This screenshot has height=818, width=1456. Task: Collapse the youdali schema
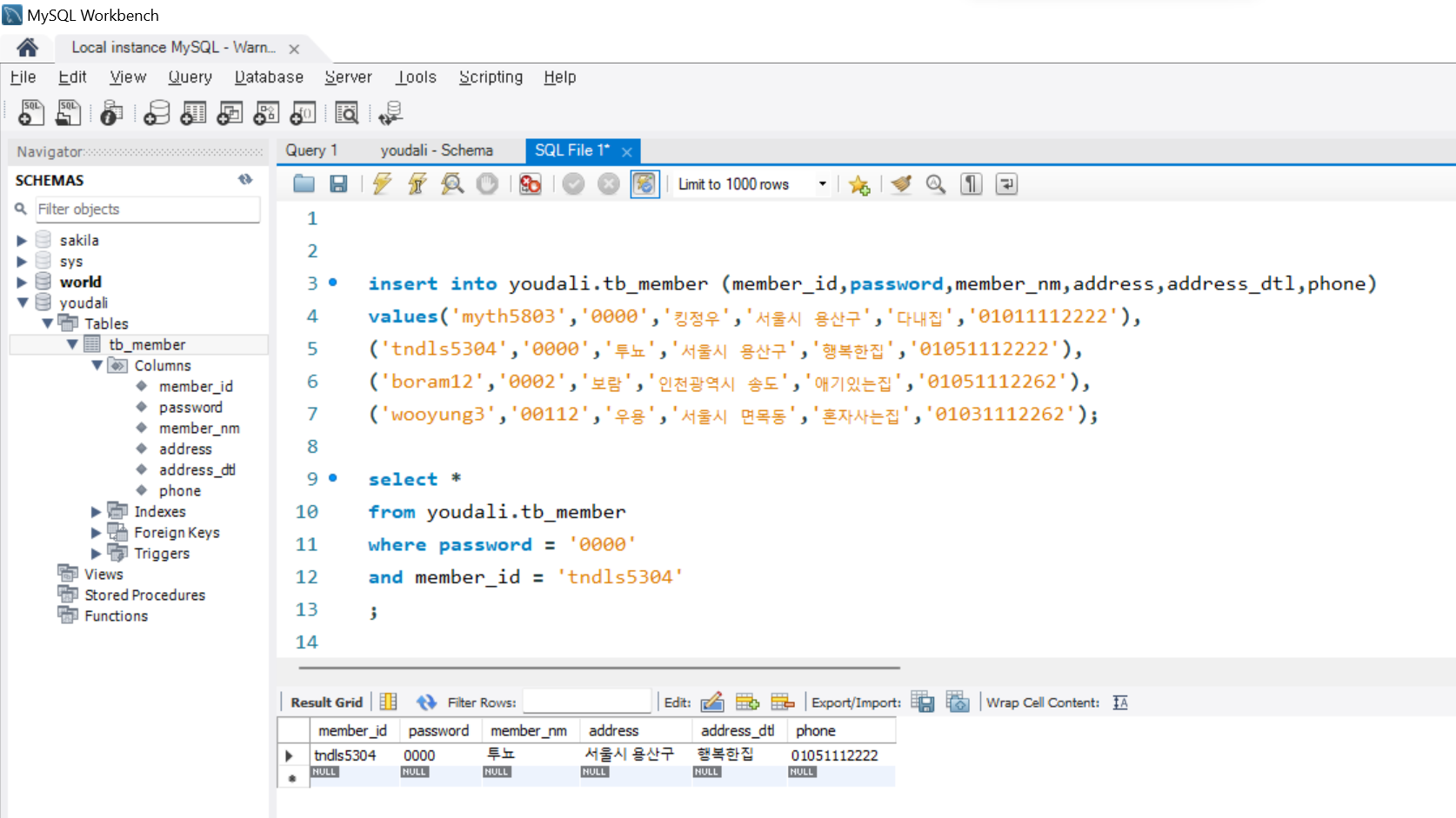[23, 303]
